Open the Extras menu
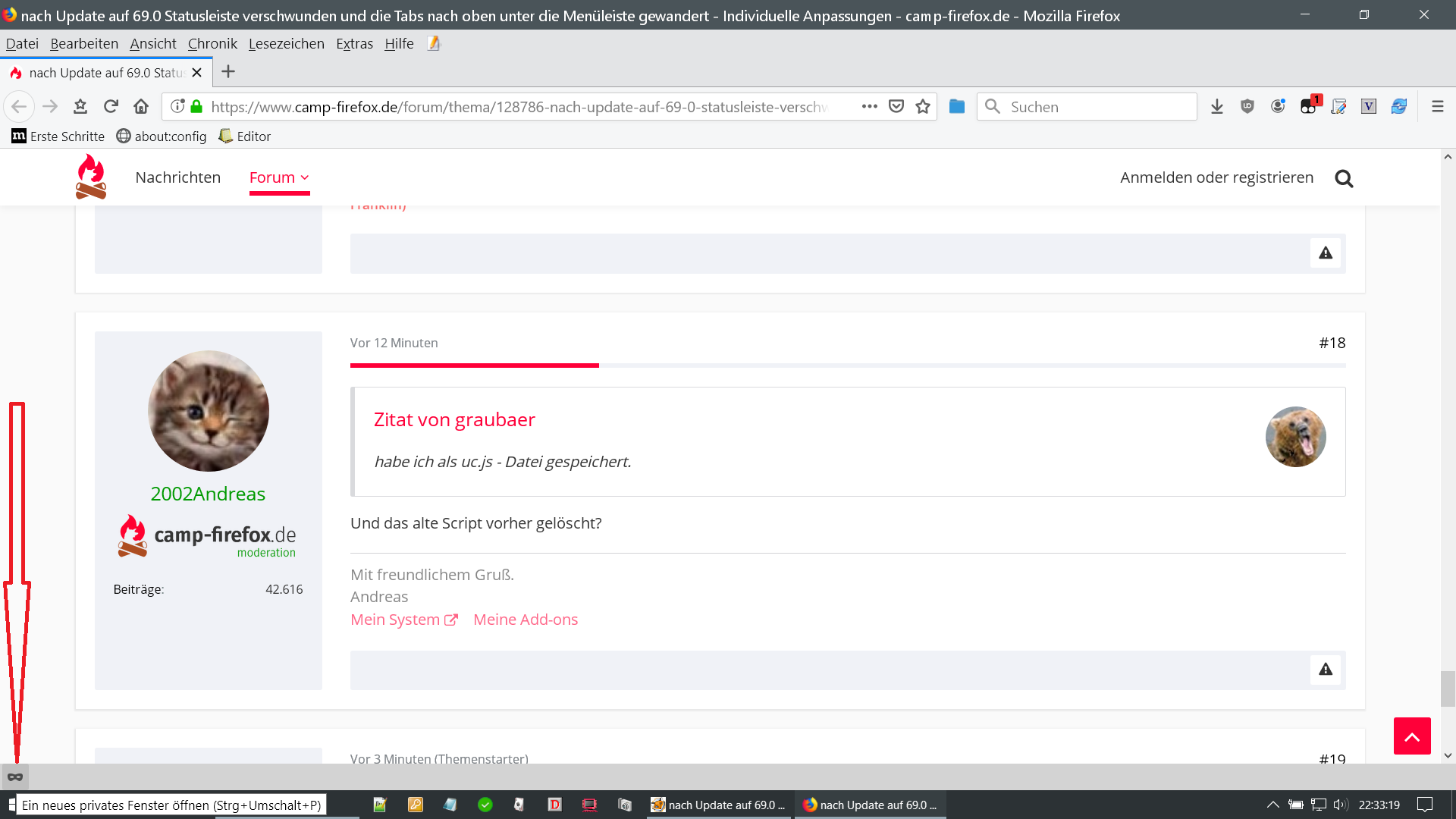 click(354, 44)
